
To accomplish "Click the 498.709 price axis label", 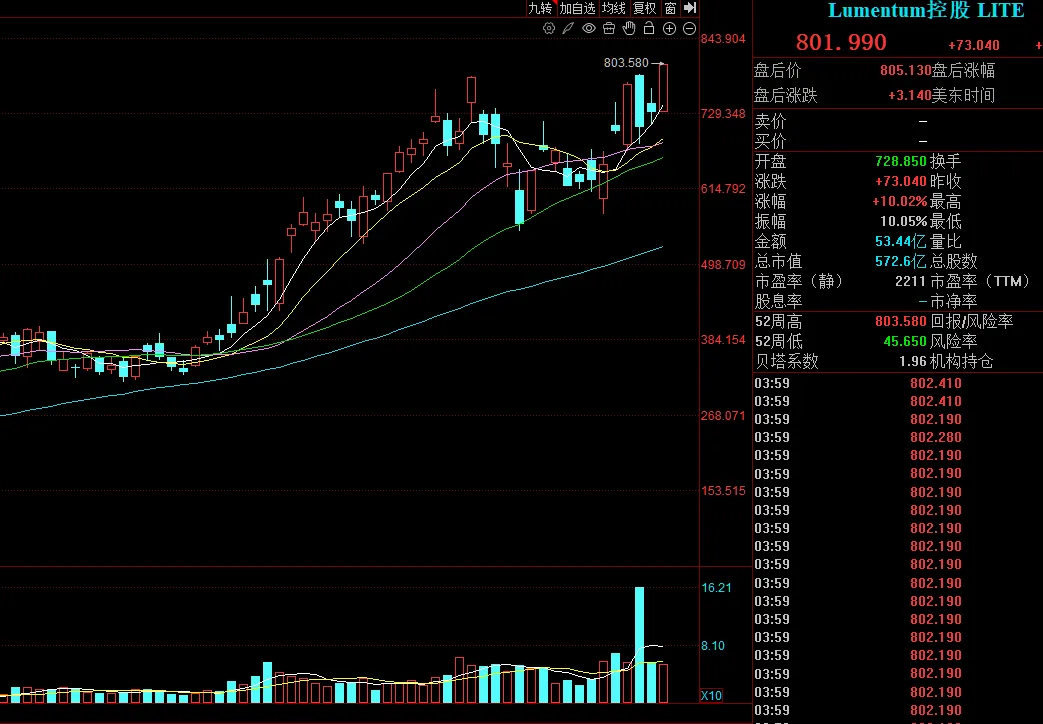I will pyautogui.click(x=723, y=265).
